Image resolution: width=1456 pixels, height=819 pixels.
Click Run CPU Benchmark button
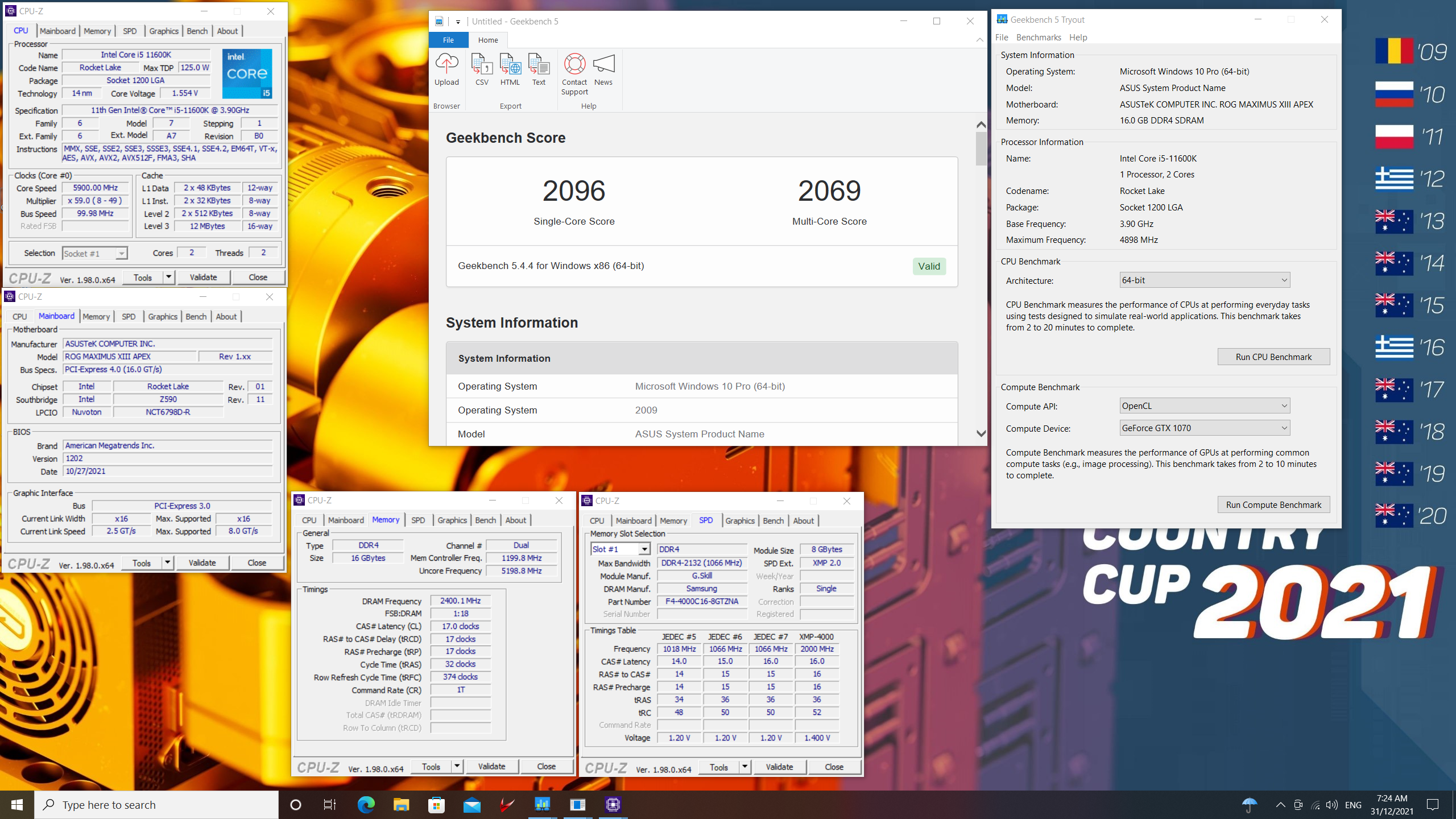(1273, 357)
